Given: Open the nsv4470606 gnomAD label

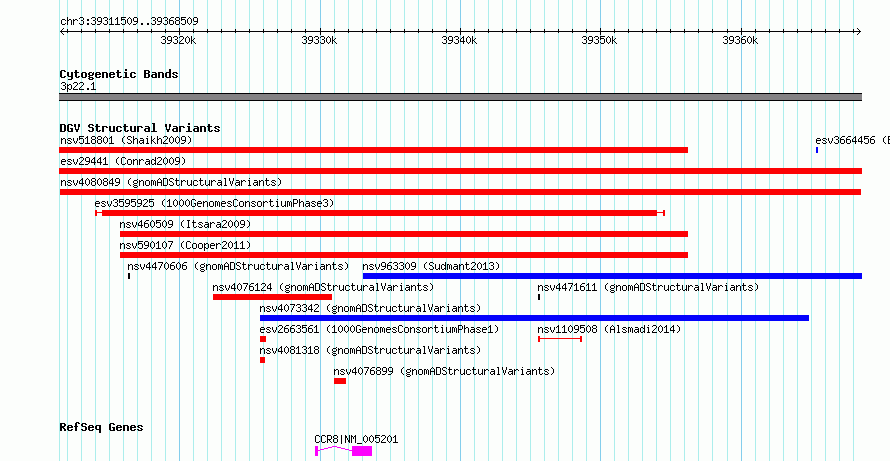Looking at the screenshot, I should point(238,266).
